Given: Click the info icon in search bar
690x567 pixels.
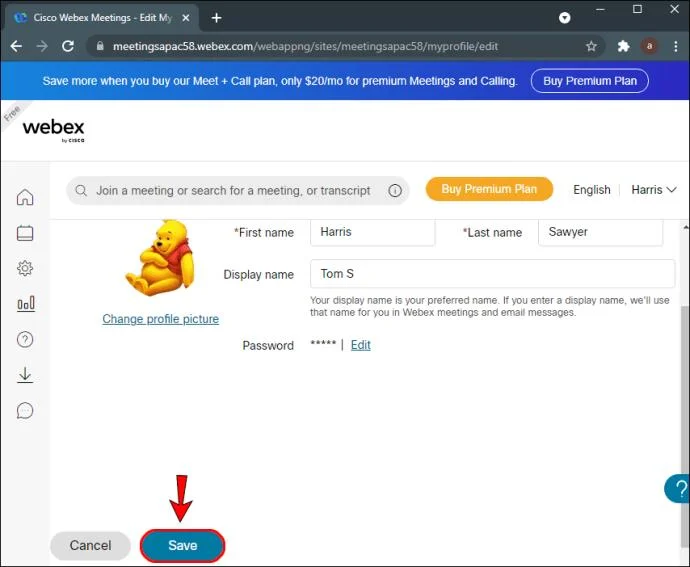Looking at the screenshot, I should [395, 191].
